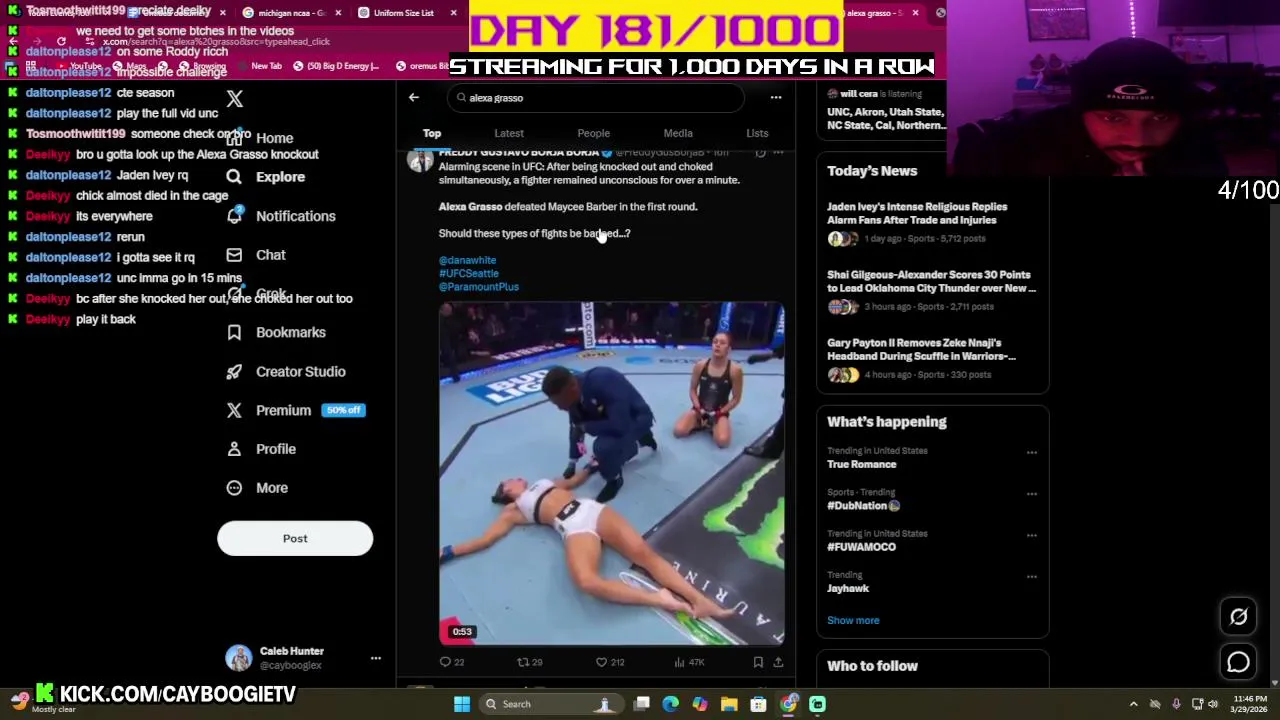Open Microsoft Store from taskbar
The image size is (1280, 720).
point(759,704)
